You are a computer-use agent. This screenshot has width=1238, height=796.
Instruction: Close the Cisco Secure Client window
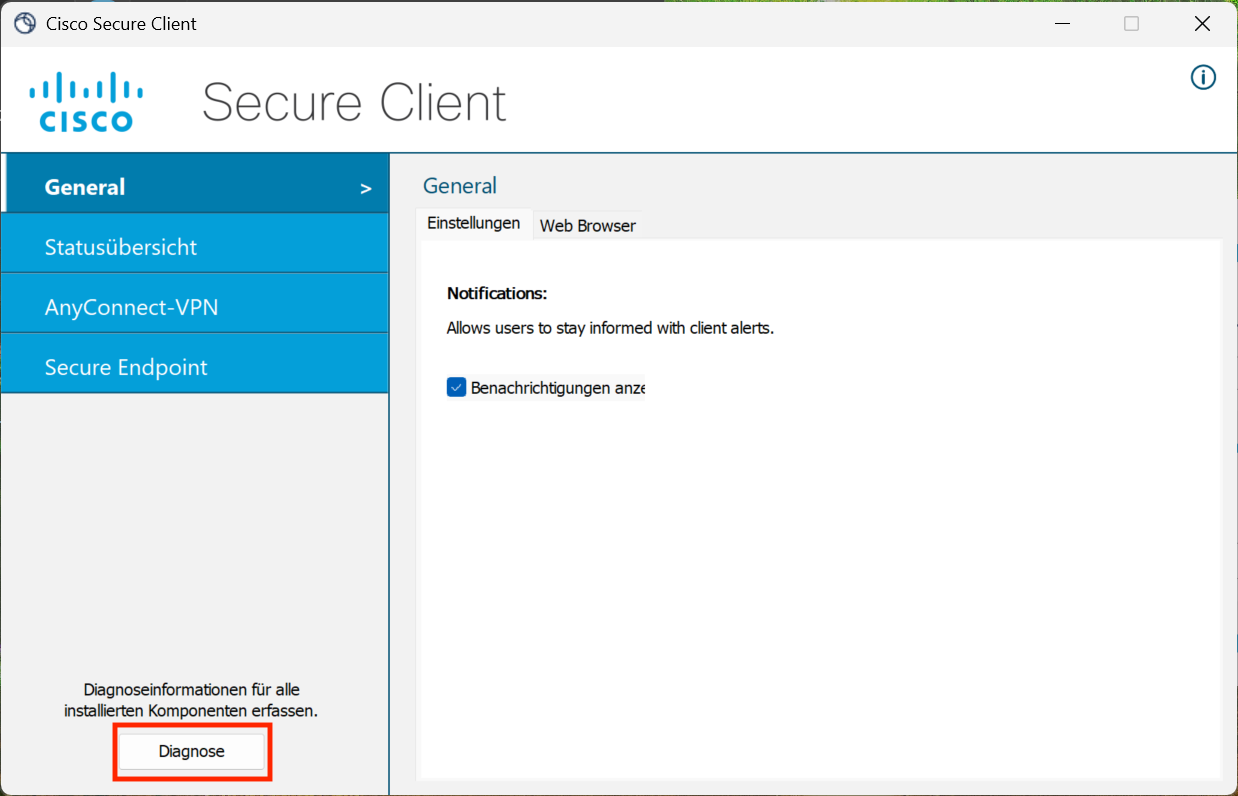click(x=1203, y=23)
